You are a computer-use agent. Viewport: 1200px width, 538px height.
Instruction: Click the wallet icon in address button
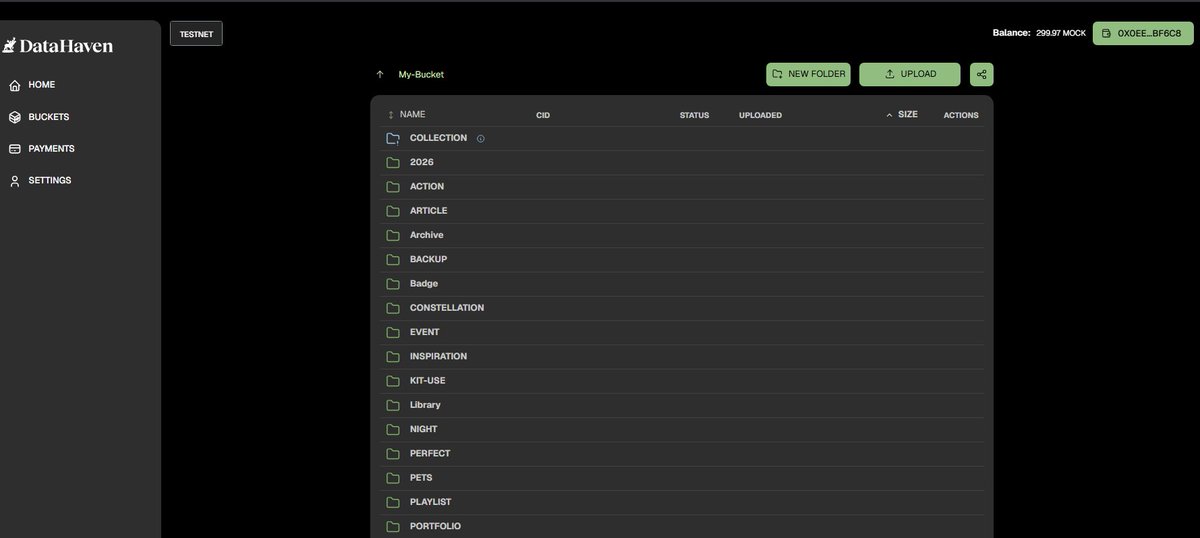click(x=1106, y=33)
